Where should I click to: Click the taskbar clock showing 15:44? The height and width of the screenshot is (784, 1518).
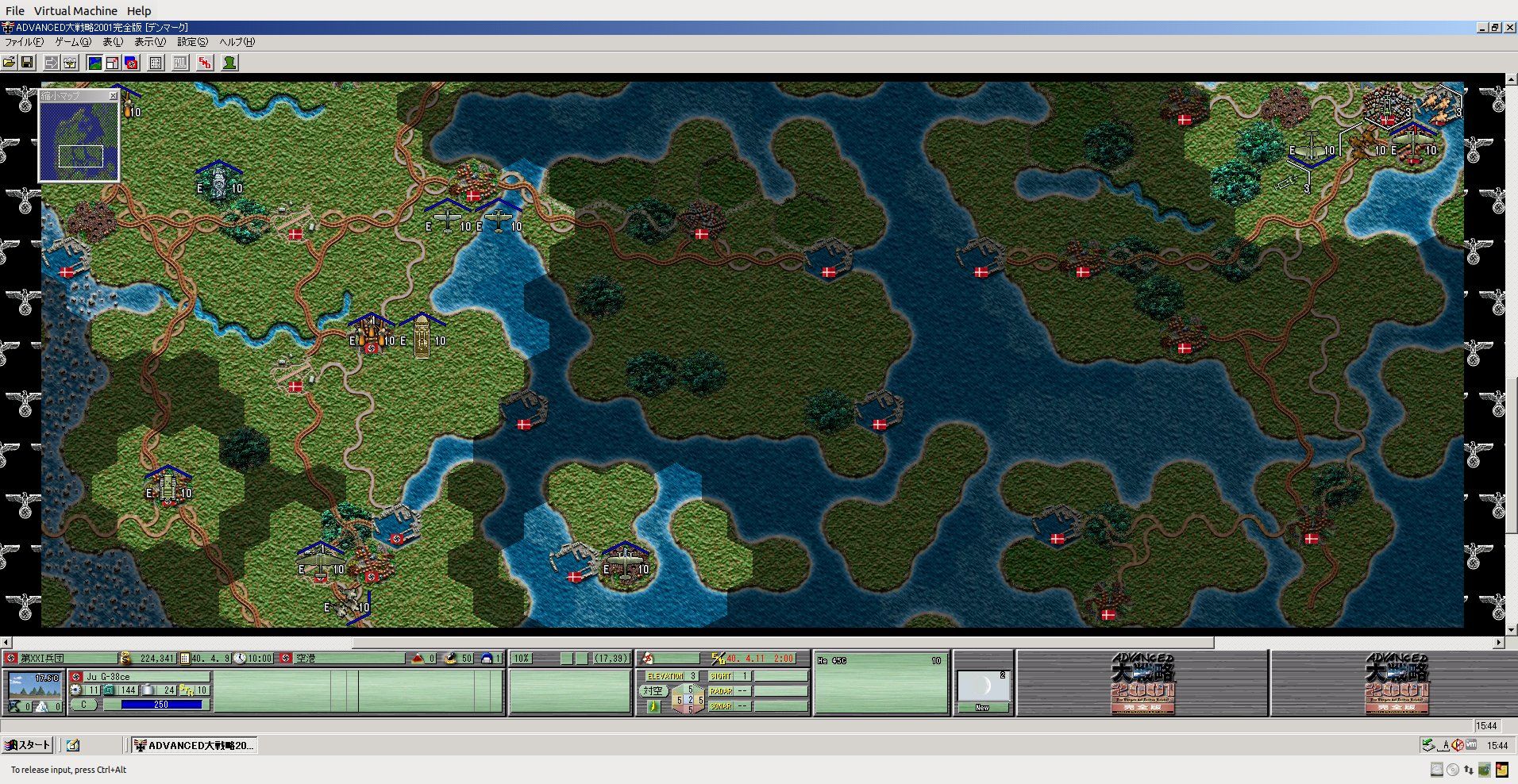[x=1497, y=745]
